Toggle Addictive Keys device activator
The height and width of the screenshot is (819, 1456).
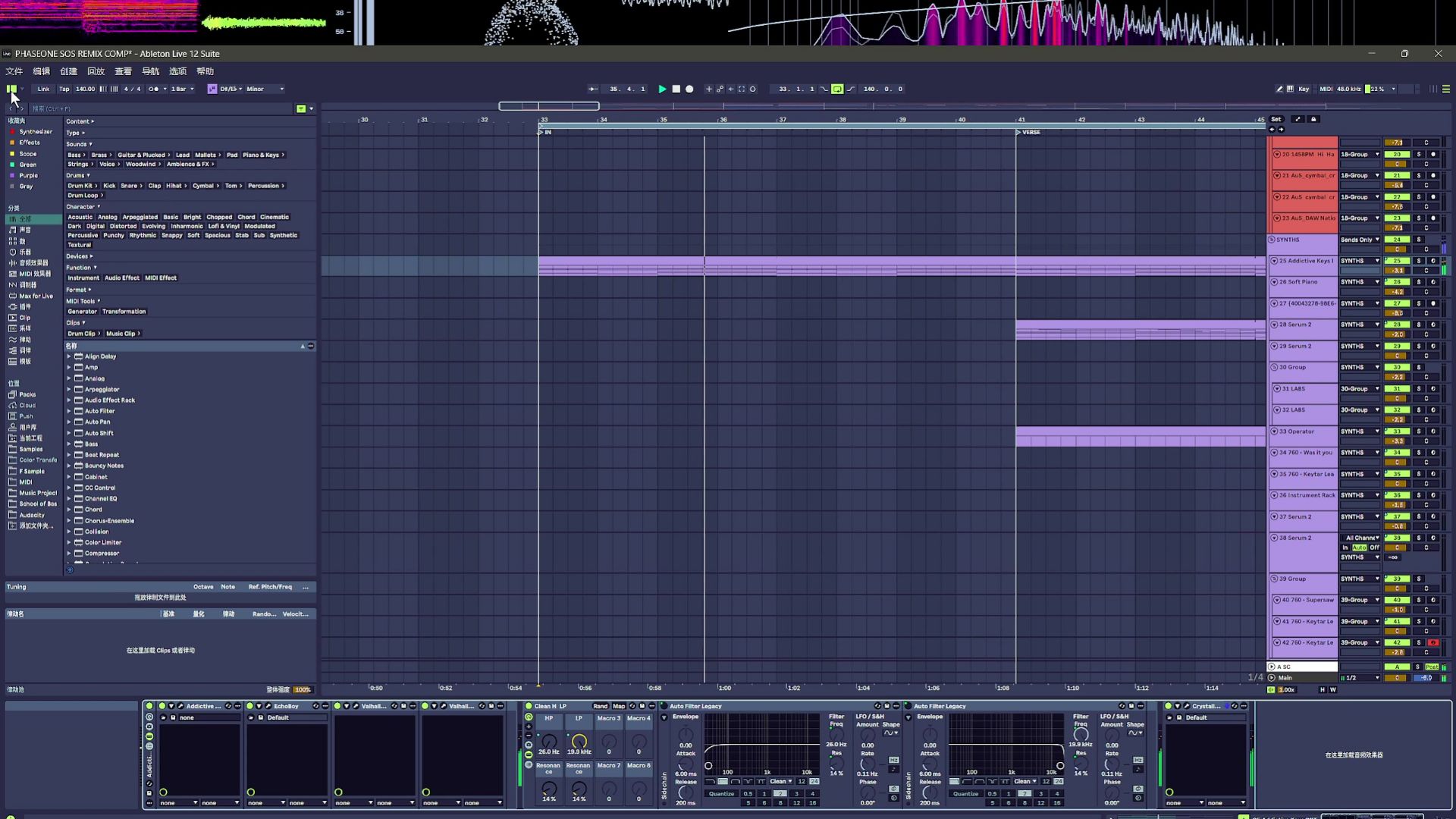(162, 706)
